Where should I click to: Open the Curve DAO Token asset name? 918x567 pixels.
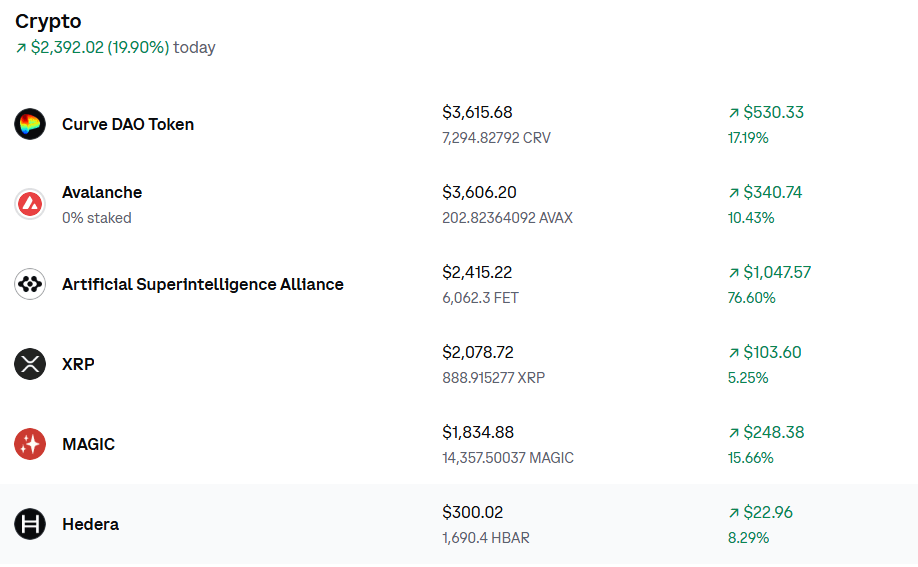click(128, 124)
